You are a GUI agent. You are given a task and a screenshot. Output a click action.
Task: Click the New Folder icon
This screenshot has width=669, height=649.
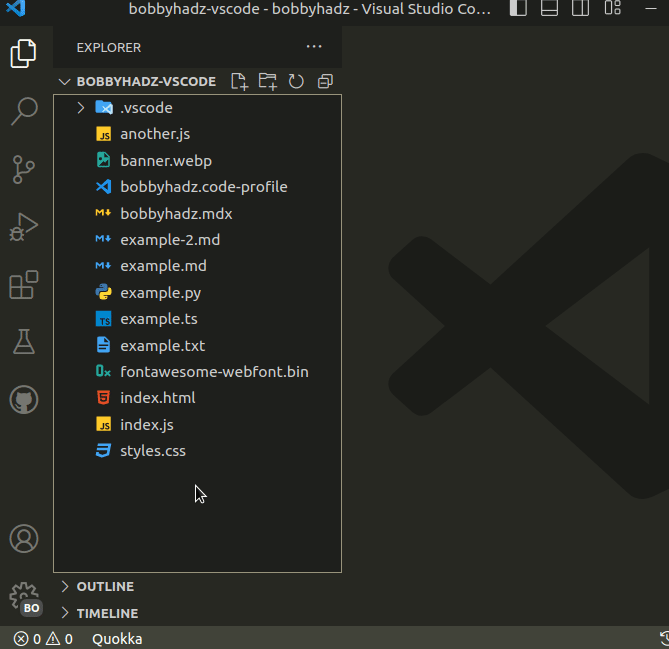point(268,81)
